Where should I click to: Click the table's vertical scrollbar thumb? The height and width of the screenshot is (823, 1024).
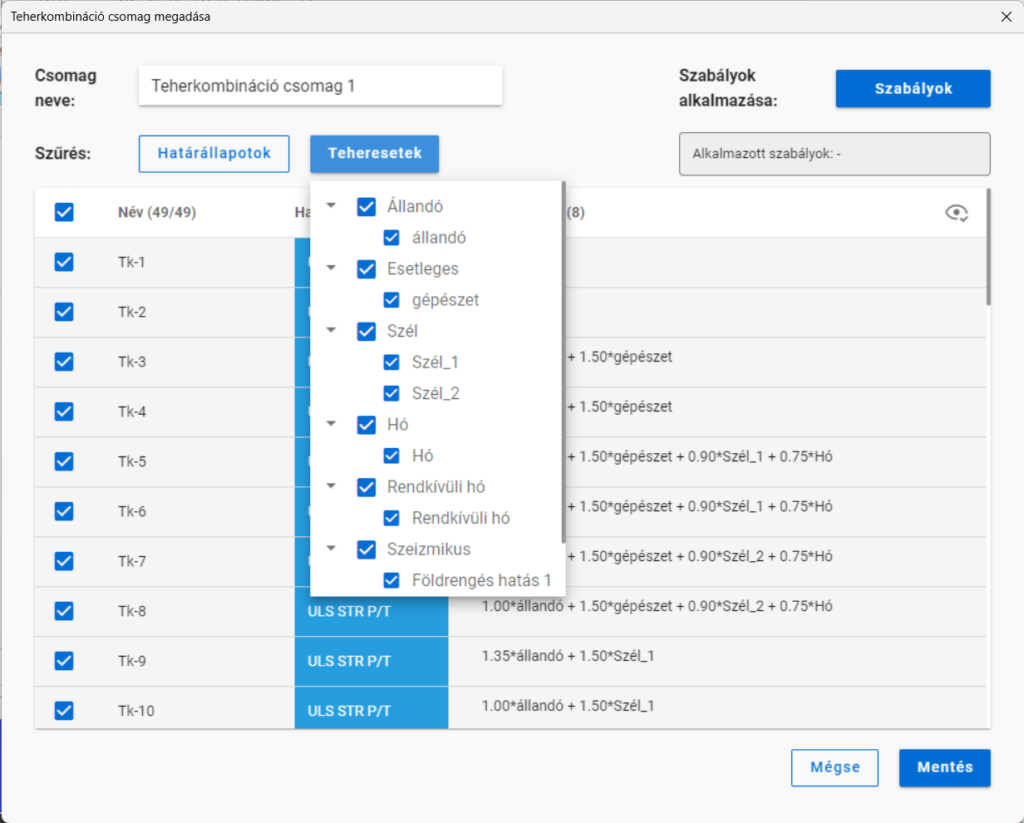988,247
